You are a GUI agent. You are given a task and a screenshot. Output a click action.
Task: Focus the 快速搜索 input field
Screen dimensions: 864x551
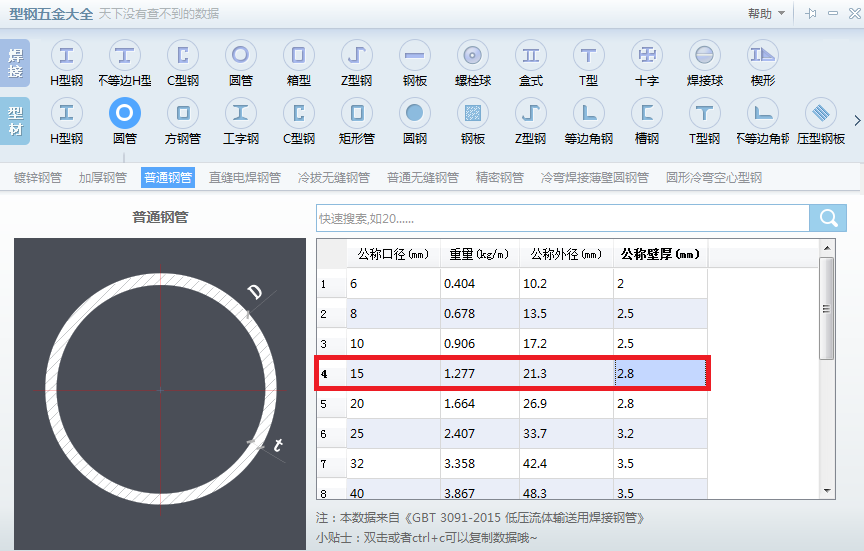click(x=563, y=218)
